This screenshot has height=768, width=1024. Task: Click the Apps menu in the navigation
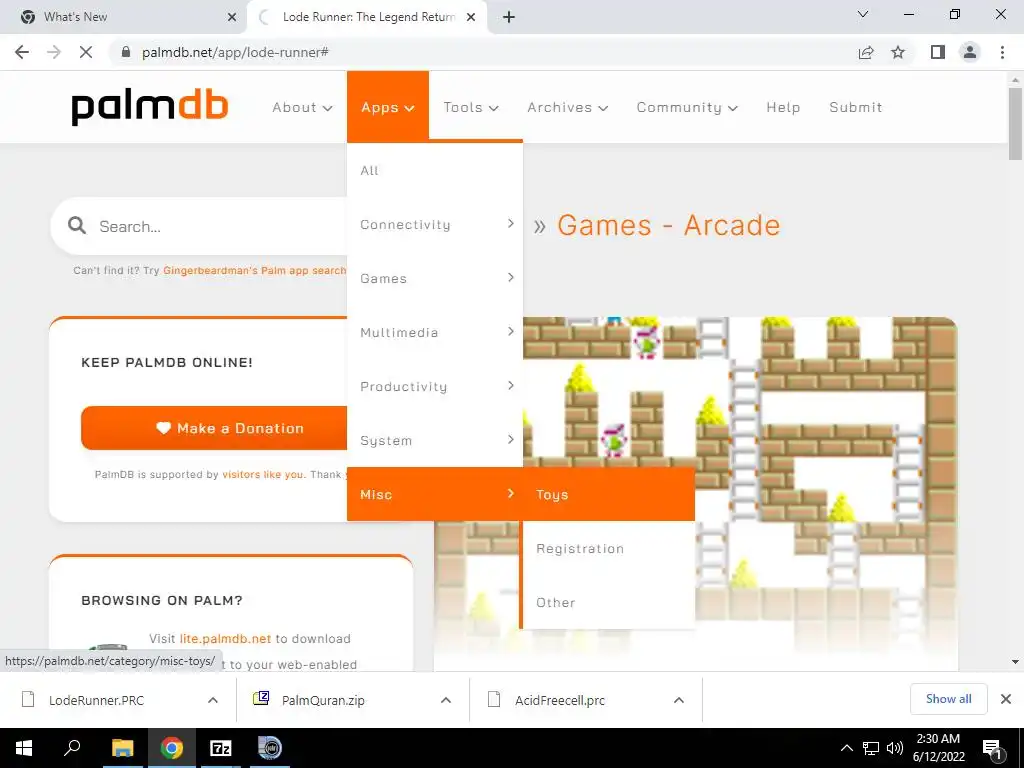388,107
